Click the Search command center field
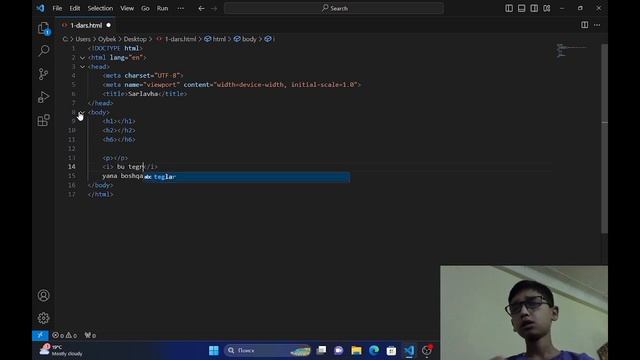 tap(334, 8)
